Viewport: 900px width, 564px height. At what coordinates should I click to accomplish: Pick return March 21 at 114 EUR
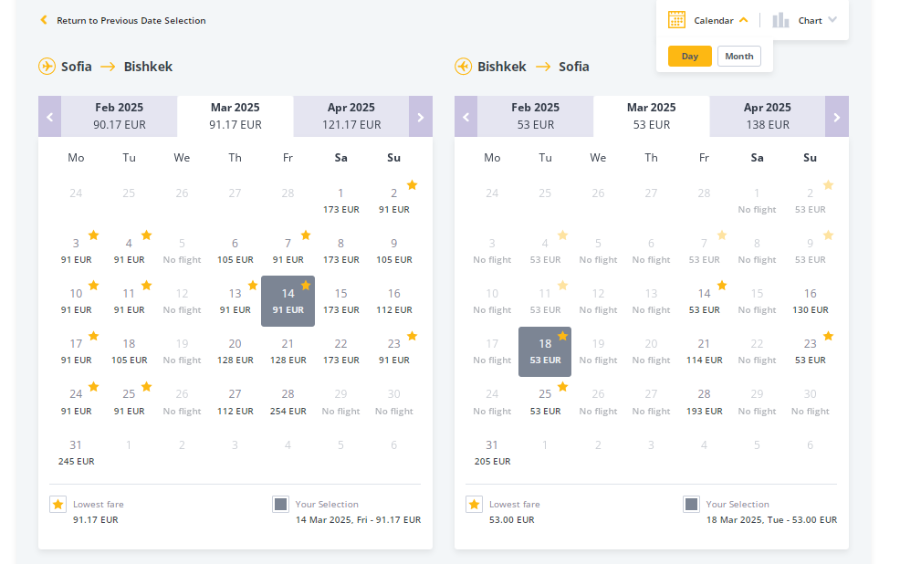(704, 351)
